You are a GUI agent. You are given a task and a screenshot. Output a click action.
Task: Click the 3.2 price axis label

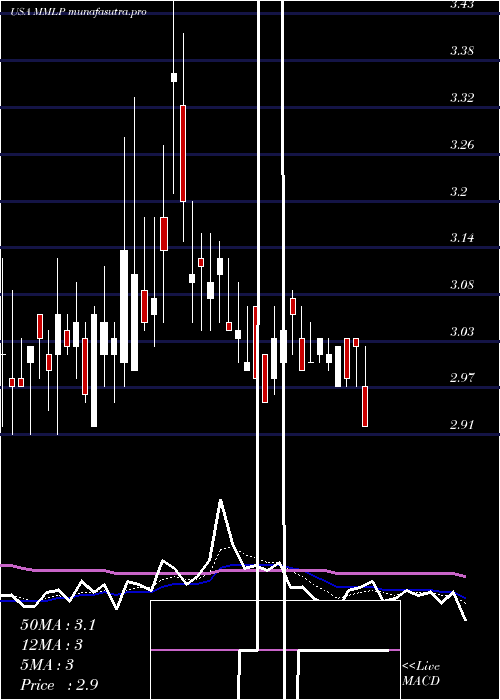coord(458,192)
